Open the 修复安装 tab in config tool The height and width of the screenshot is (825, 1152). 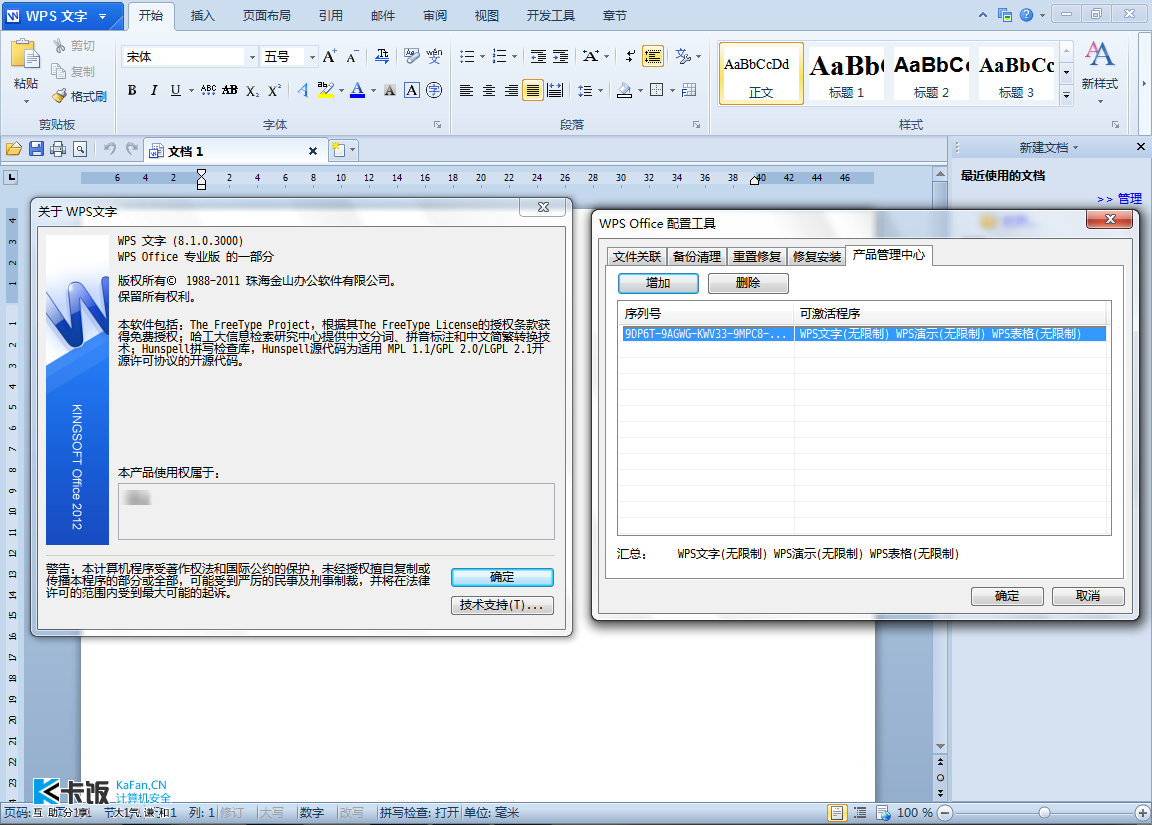tap(816, 256)
